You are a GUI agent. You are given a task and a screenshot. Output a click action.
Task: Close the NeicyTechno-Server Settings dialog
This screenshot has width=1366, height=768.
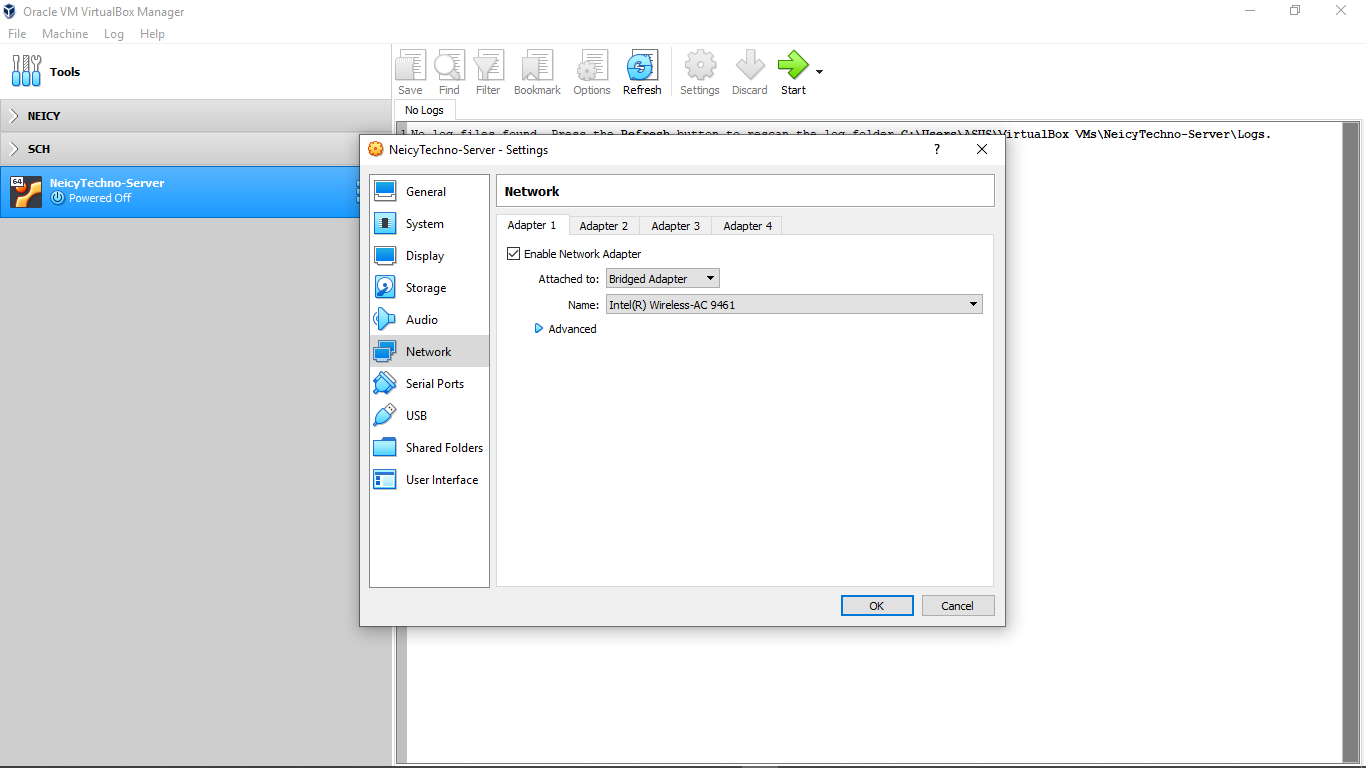(x=982, y=149)
